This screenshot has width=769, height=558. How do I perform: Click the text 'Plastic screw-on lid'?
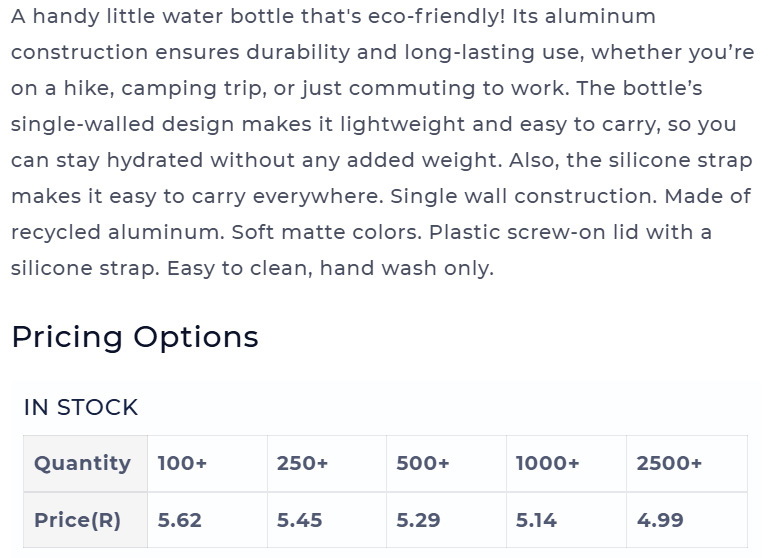[x=533, y=232]
